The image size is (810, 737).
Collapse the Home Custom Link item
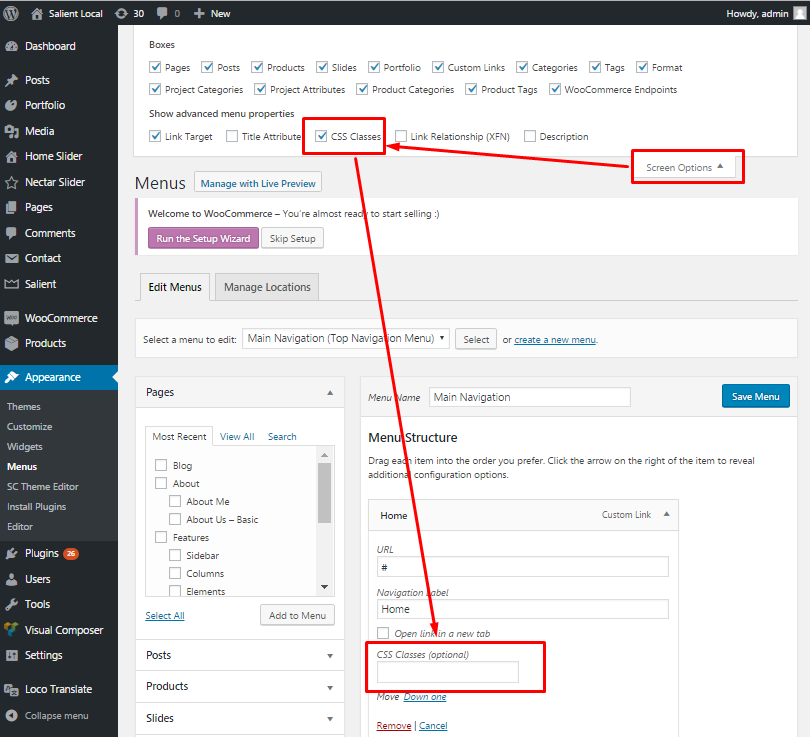[x=666, y=514]
